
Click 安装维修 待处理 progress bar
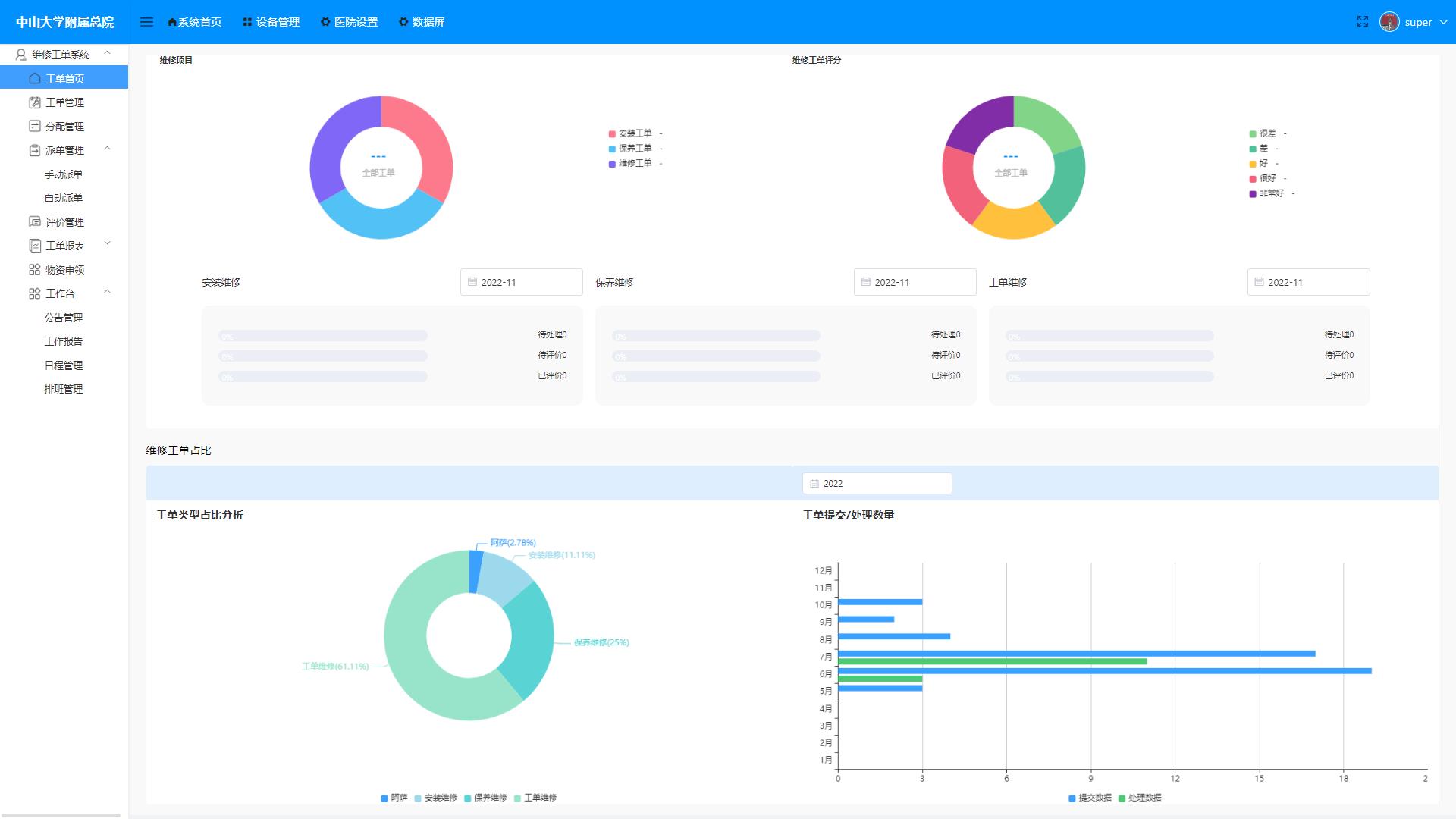[323, 336]
